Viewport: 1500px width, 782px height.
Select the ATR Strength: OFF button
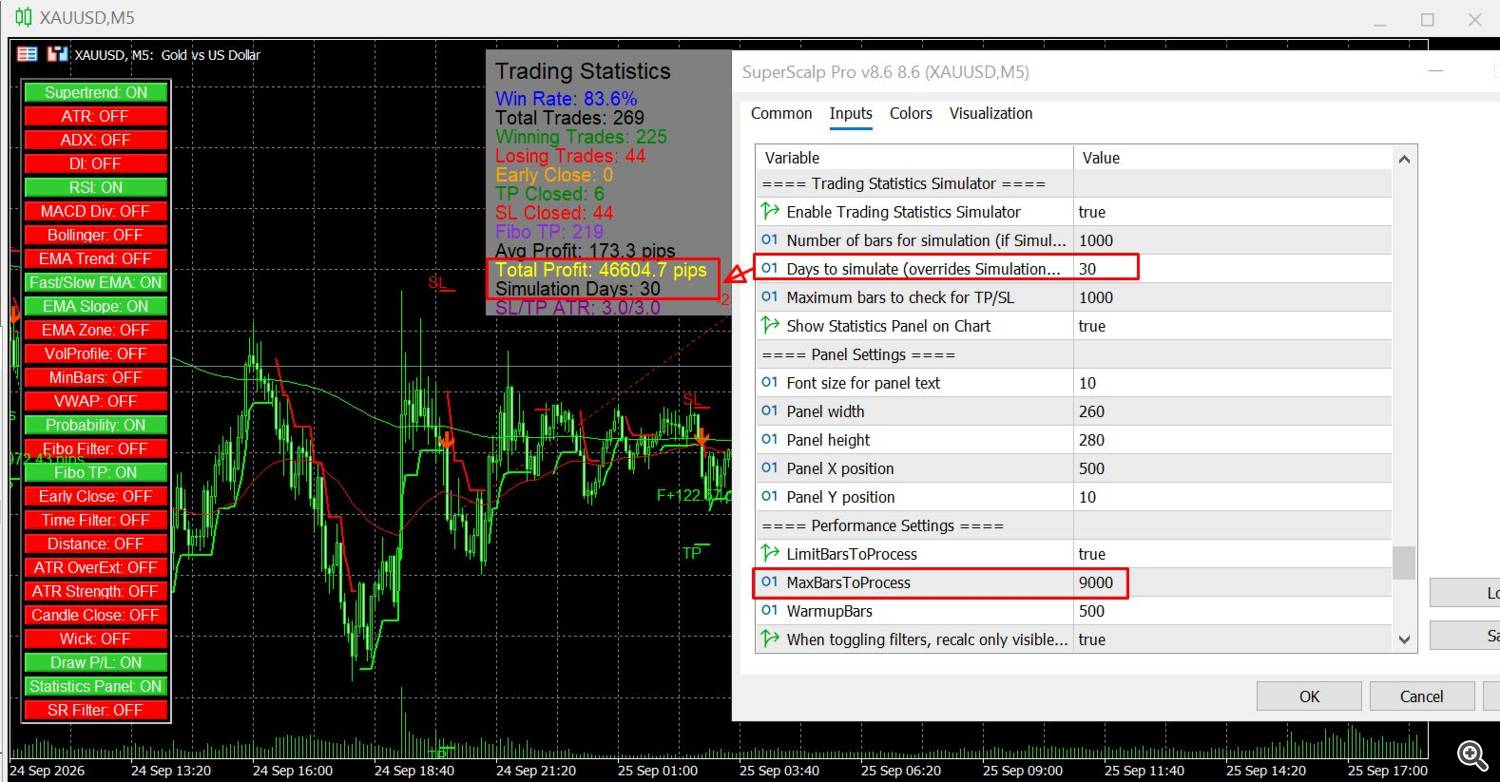tap(96, 591)
